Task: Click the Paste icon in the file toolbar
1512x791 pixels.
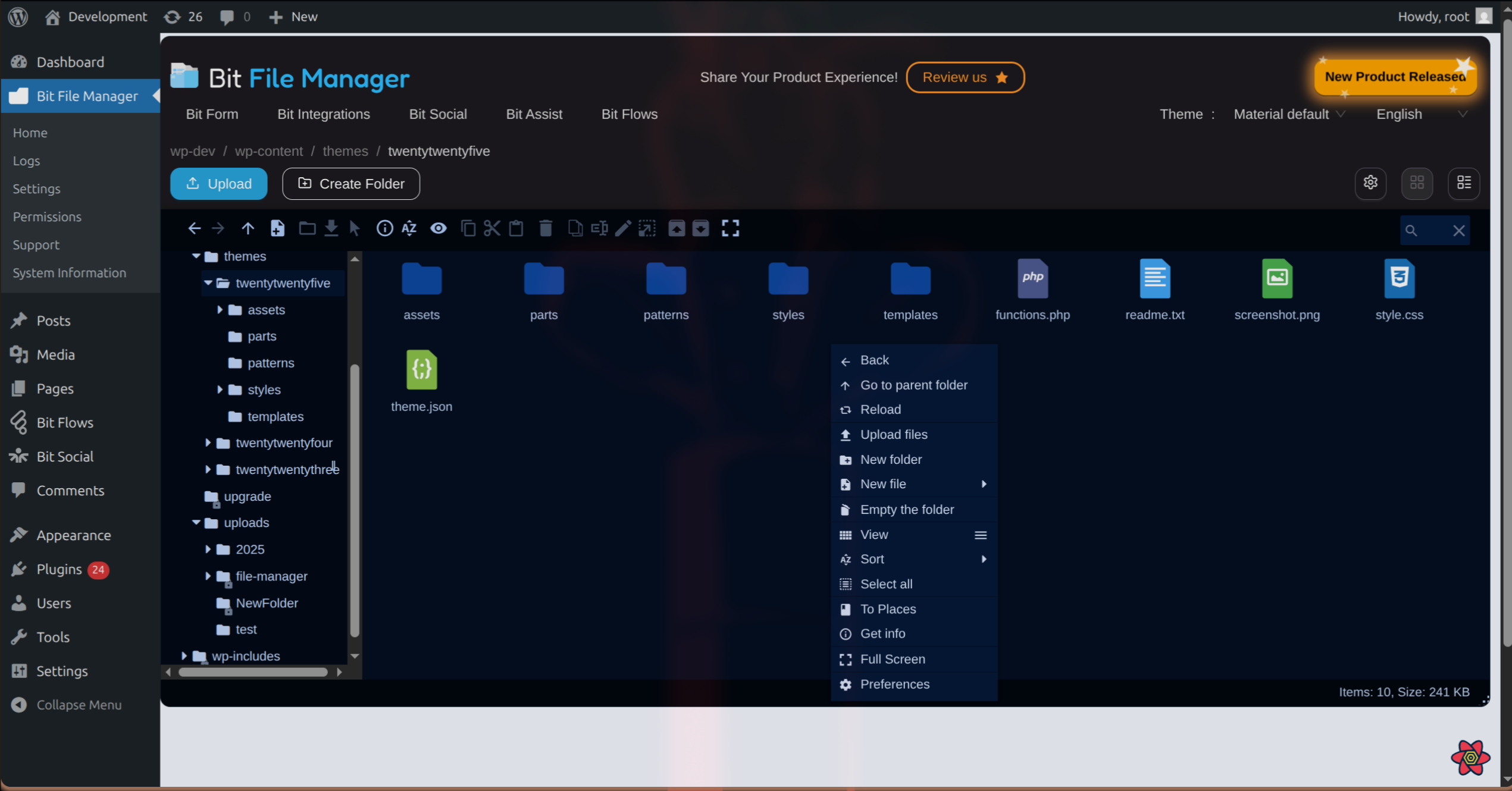Action: 515,228
